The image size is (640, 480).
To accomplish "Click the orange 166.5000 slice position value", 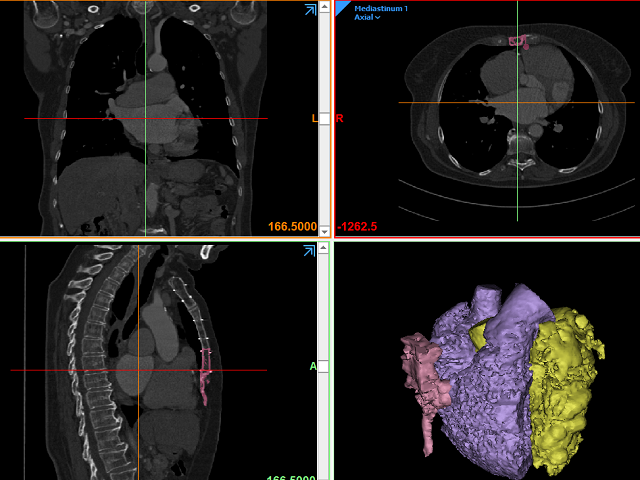I will (x=292, y=227).
